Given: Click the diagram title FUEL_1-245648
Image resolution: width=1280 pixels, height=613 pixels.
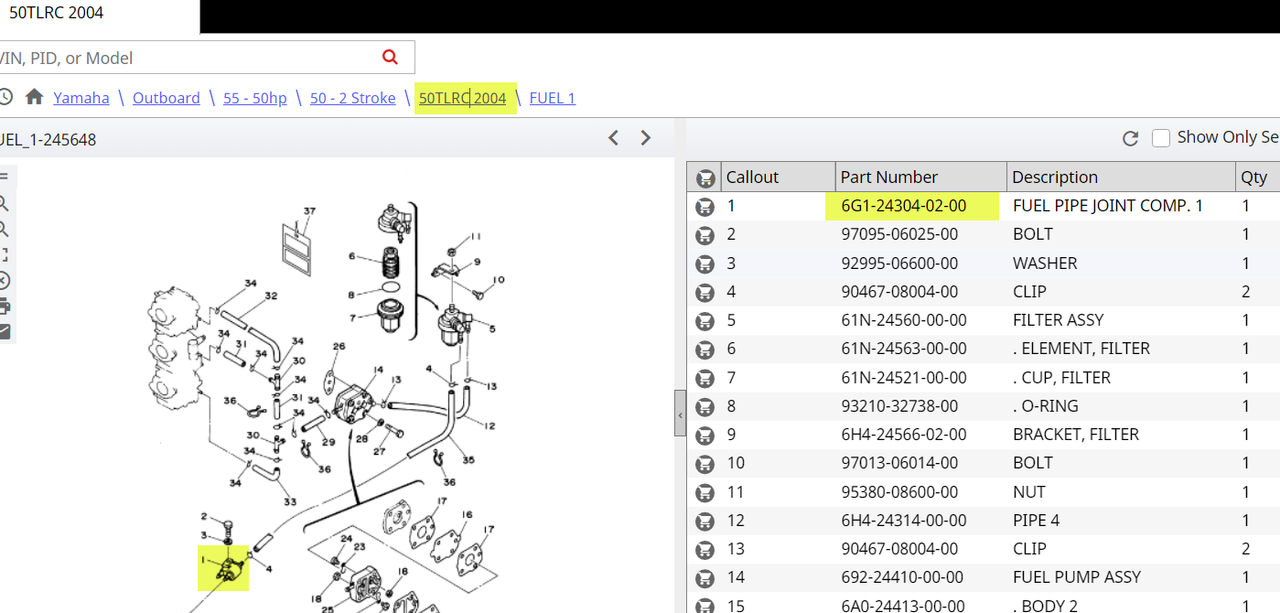Looking at the screenshot, I should pyautogui.click(x=48, y=140).
